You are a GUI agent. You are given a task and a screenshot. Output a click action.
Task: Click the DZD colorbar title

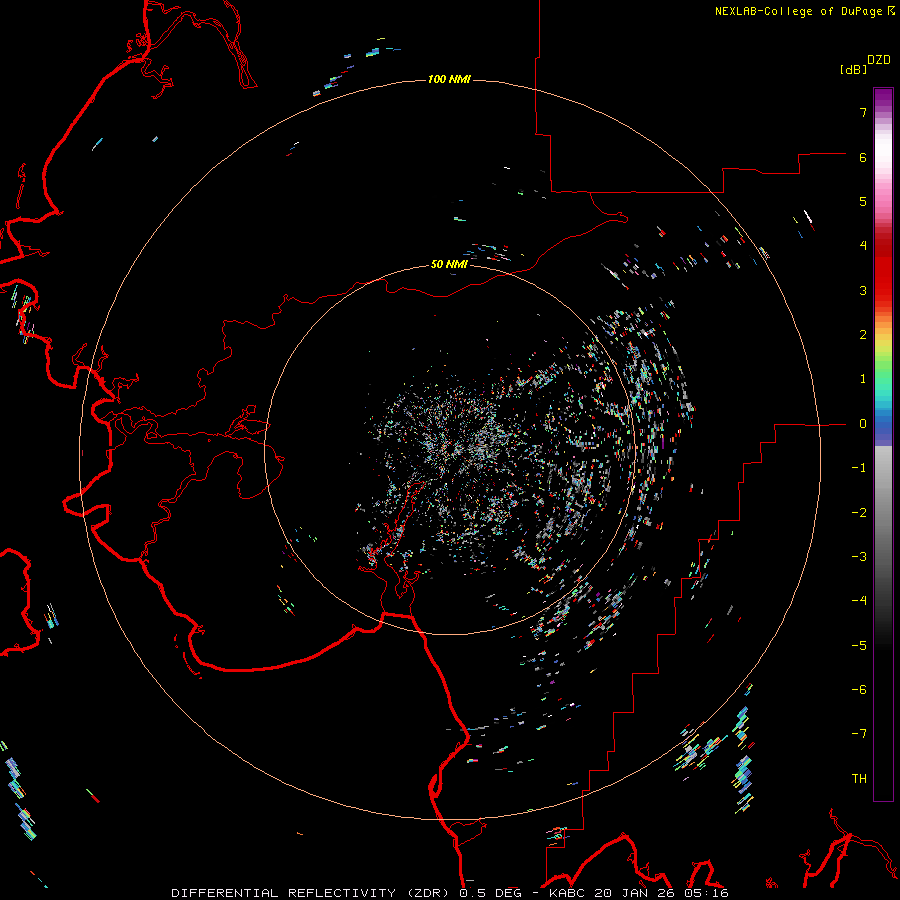click(x=878, y=60)
